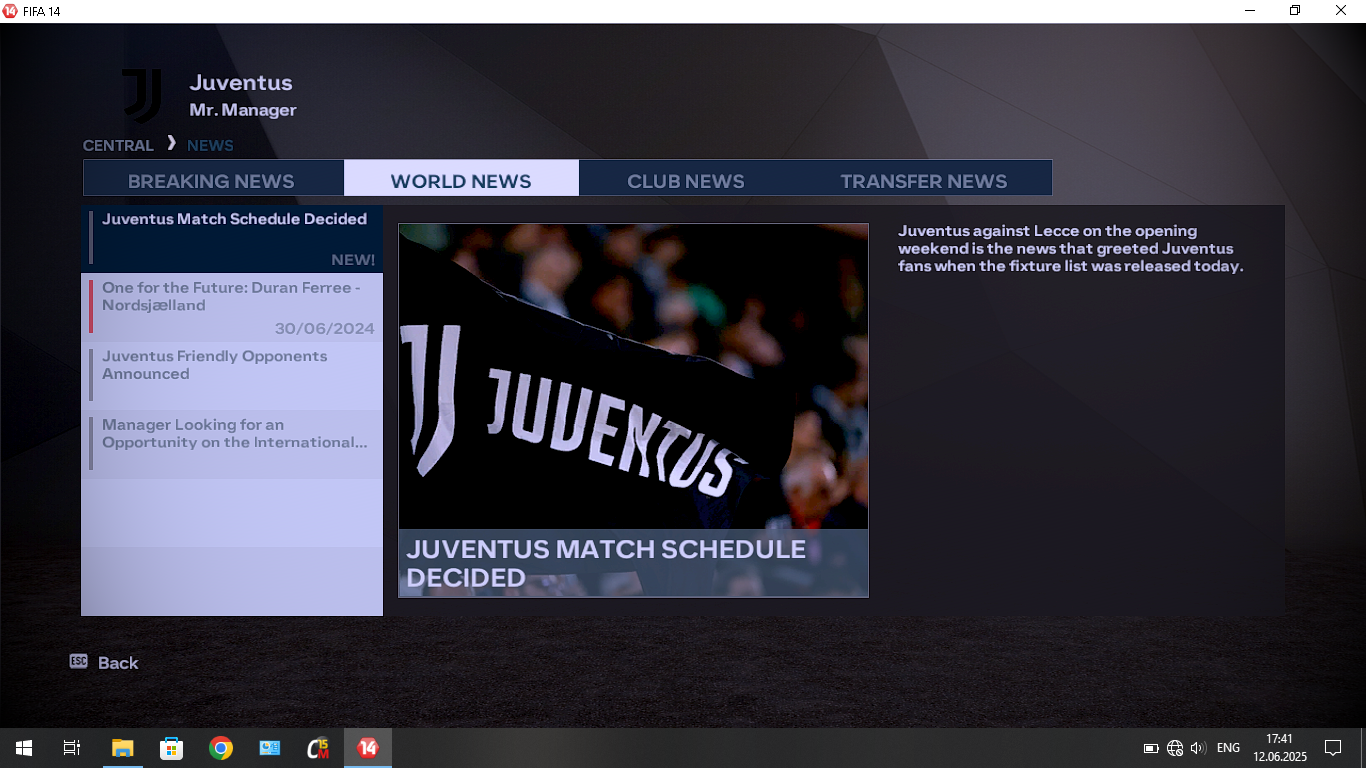Click the NEW! badge on the first story
1366x768 pixels.
353,260
